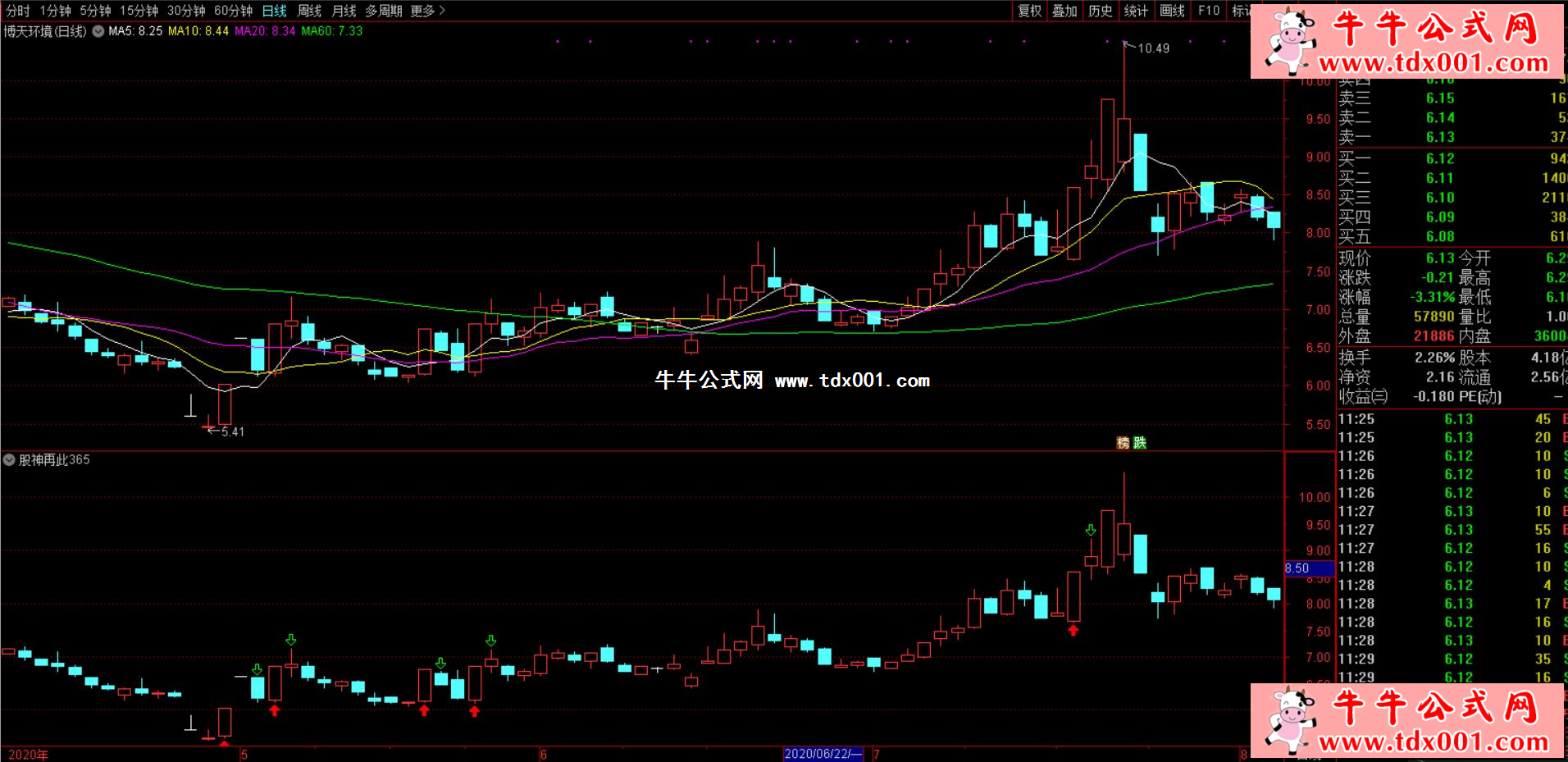
Task: Switch to the 分时 time-sharing view
Action: (x=18, y=11)
